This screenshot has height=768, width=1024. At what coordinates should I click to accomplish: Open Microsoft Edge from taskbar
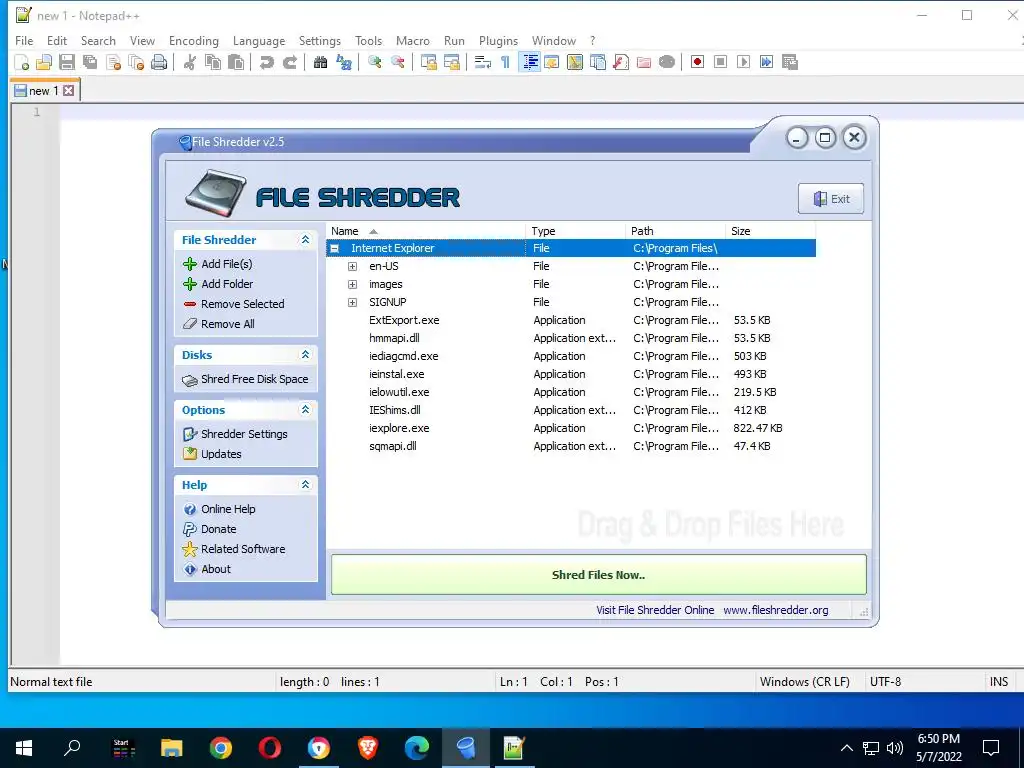pos(417,748)
